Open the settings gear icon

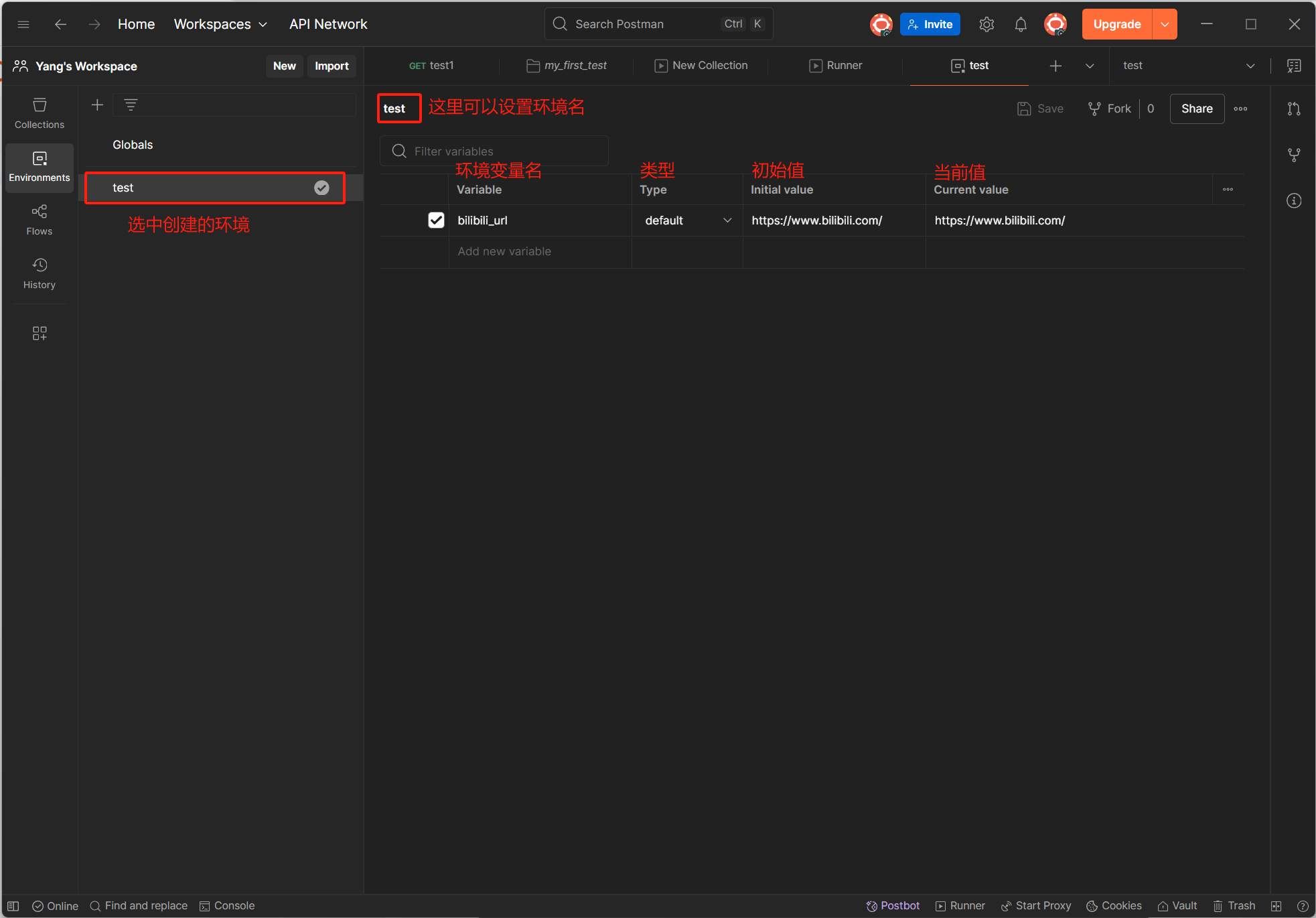tap(986, 24)
